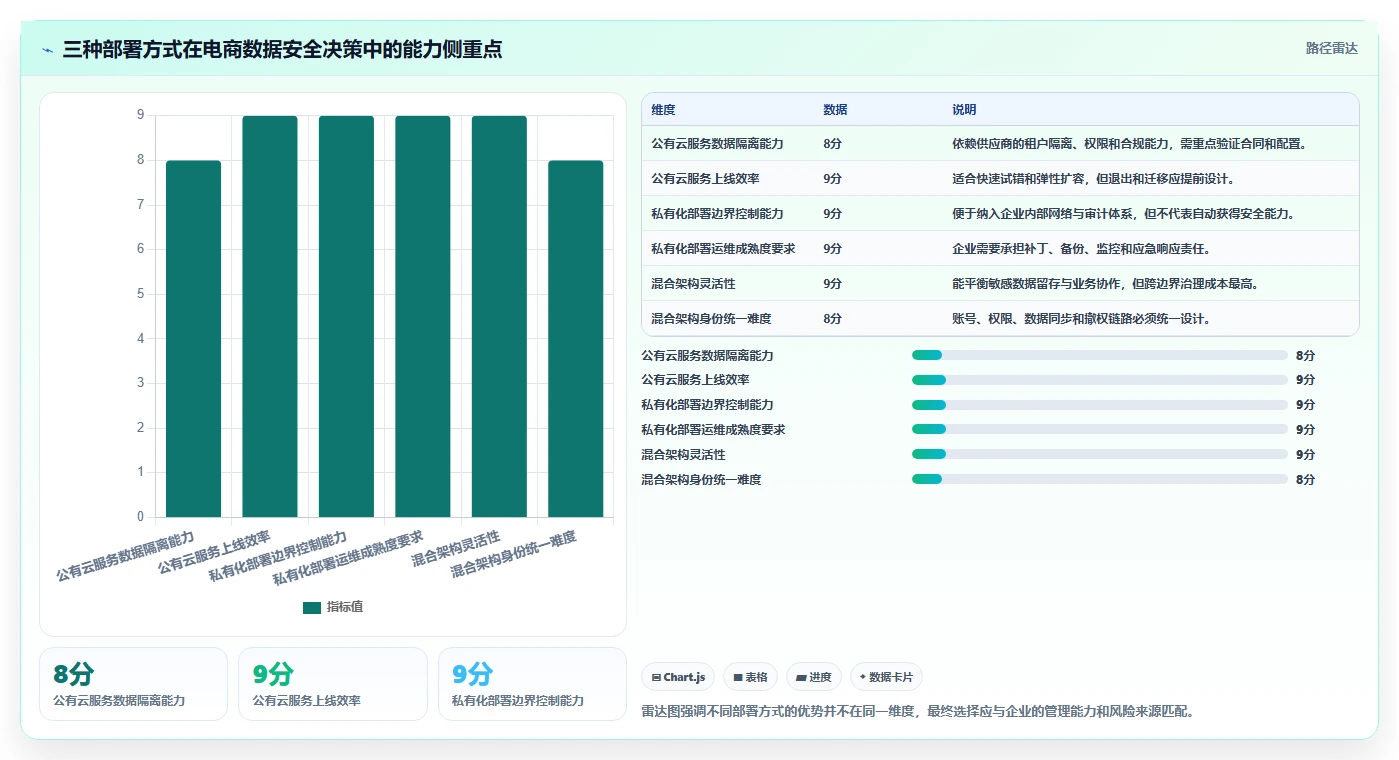Click x-axis label 公有云服务上线效率

tap(214, 551)
